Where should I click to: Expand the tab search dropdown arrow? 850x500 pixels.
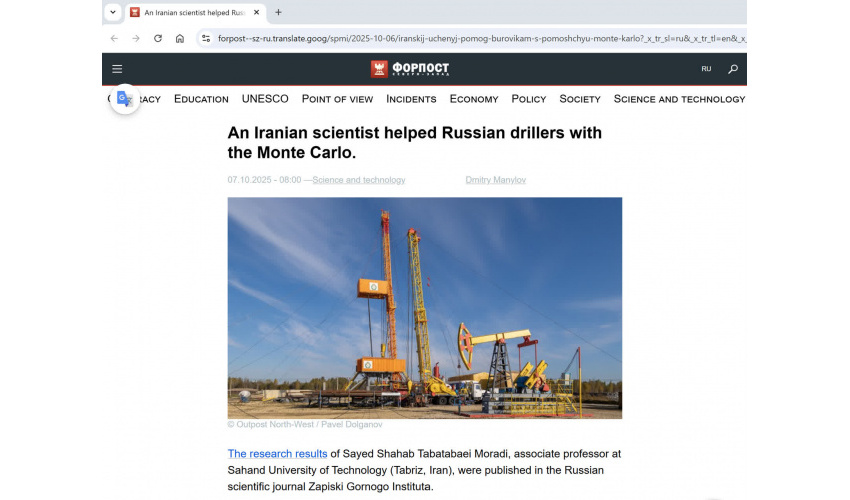113,12
